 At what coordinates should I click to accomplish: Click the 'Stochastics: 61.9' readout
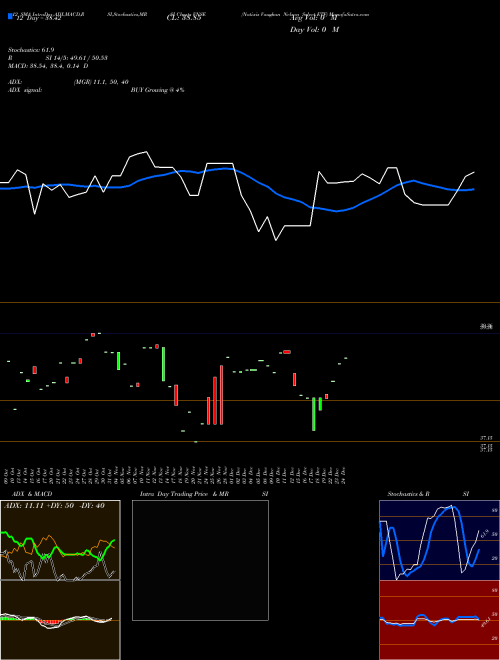[31, 50]
